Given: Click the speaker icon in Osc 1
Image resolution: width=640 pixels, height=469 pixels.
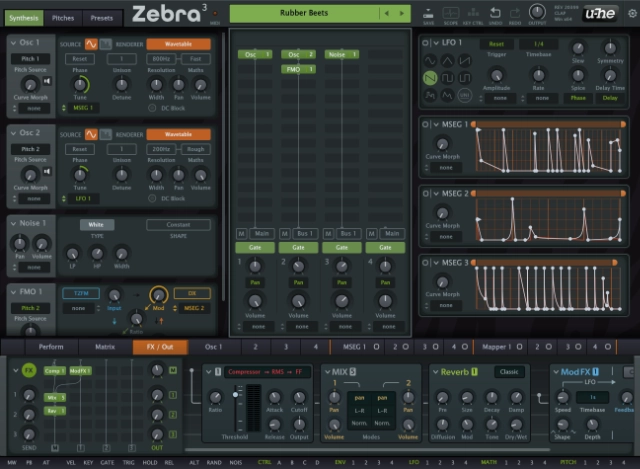Looking at the screenshot, I should [x=47, y=81].
